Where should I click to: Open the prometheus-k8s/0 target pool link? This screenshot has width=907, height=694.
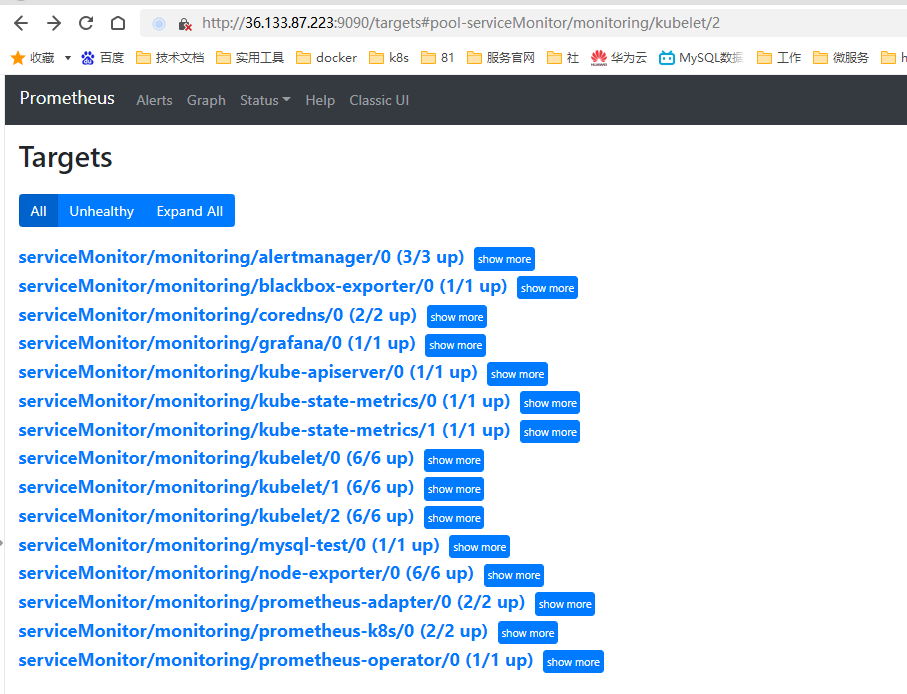coord(253,631)
